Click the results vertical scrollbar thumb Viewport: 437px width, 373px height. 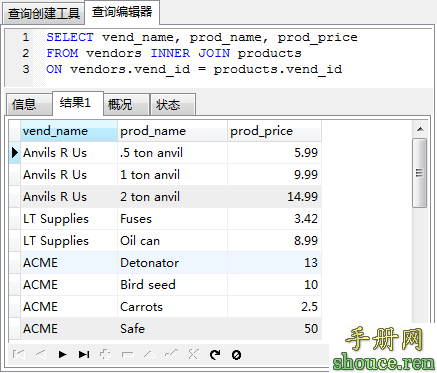coord(419,173)
